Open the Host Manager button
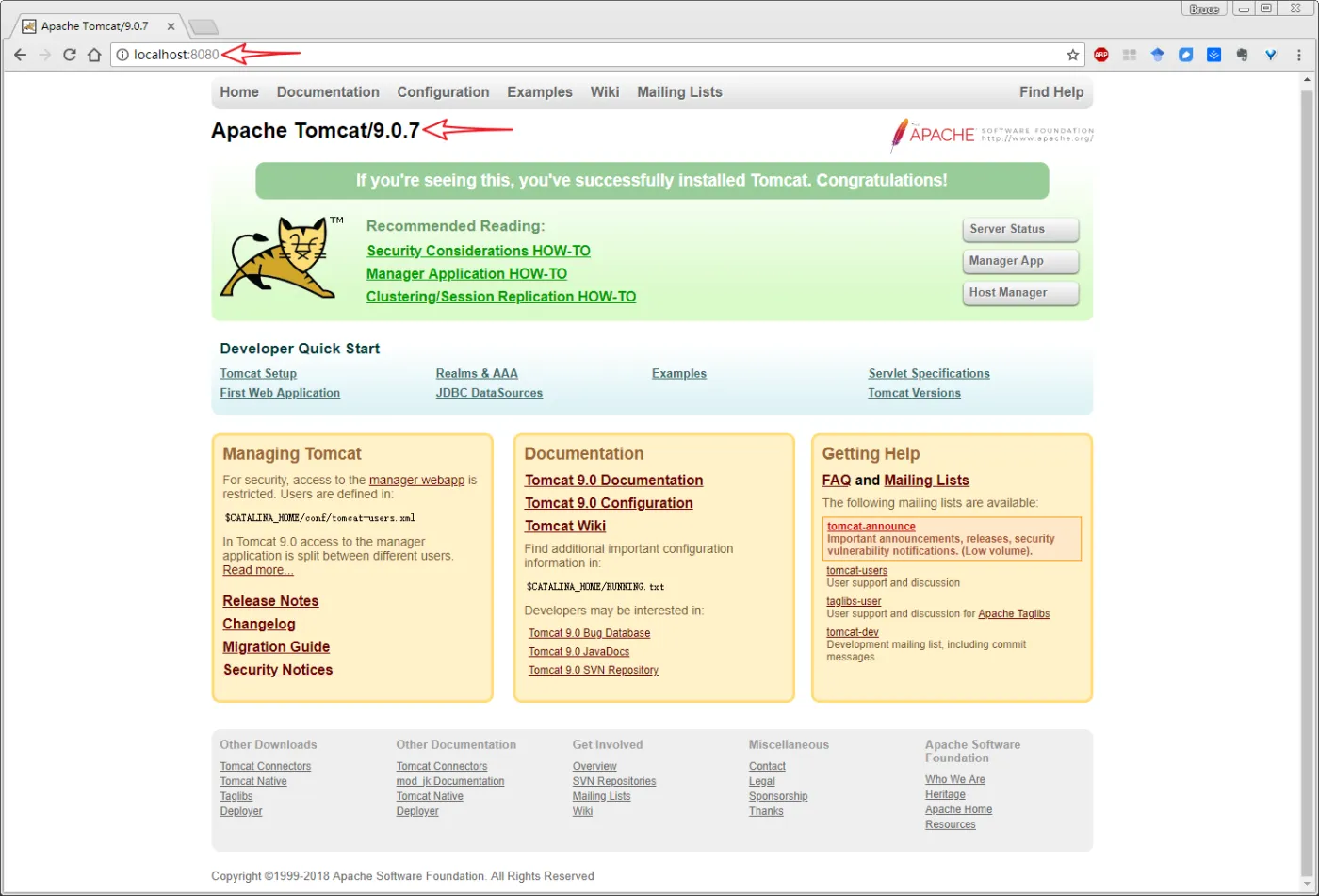This screenshot has height=896, width=1319. click(1020, 293)
